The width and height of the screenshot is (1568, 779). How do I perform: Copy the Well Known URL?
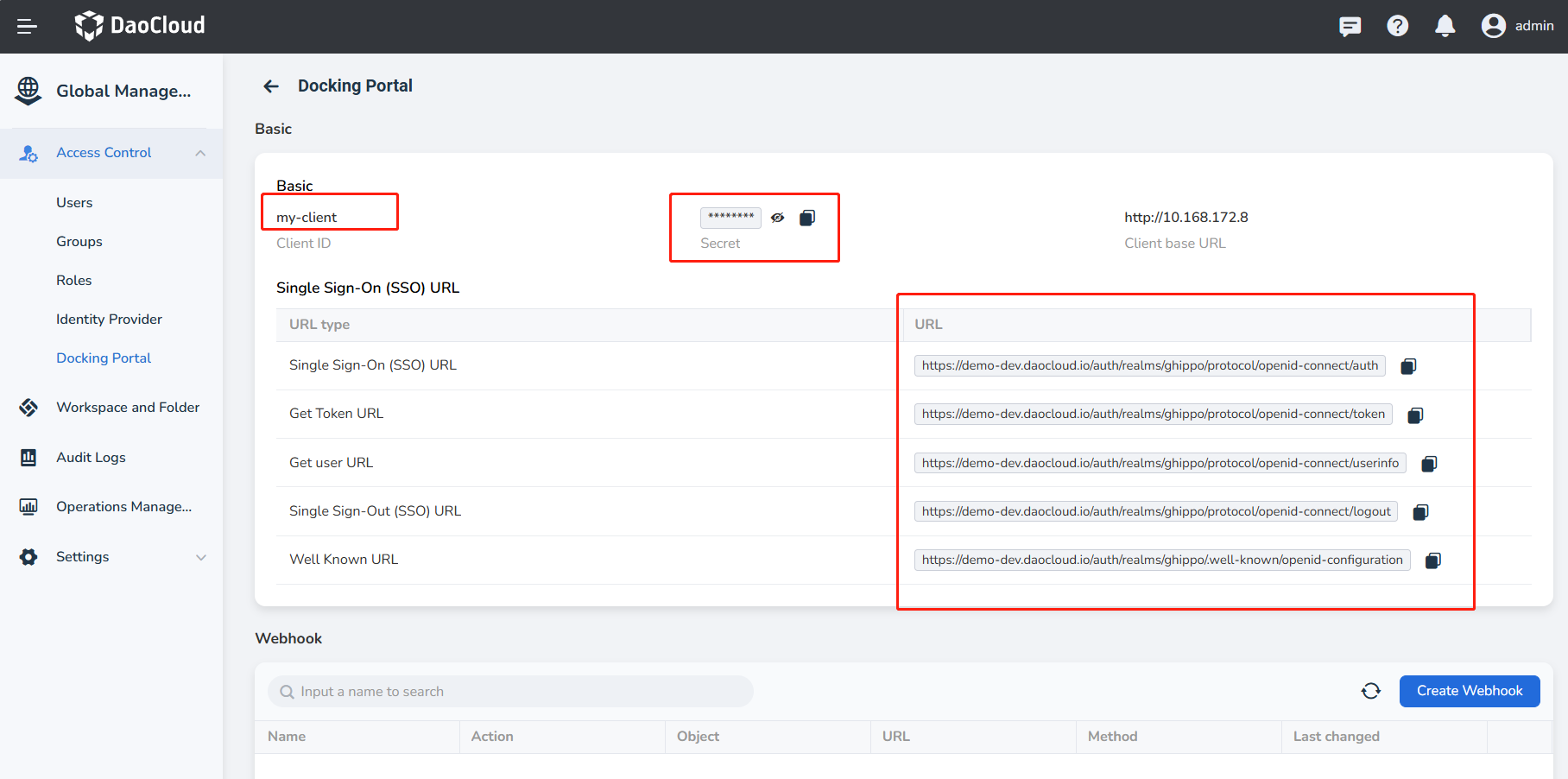pos(1432,560)
